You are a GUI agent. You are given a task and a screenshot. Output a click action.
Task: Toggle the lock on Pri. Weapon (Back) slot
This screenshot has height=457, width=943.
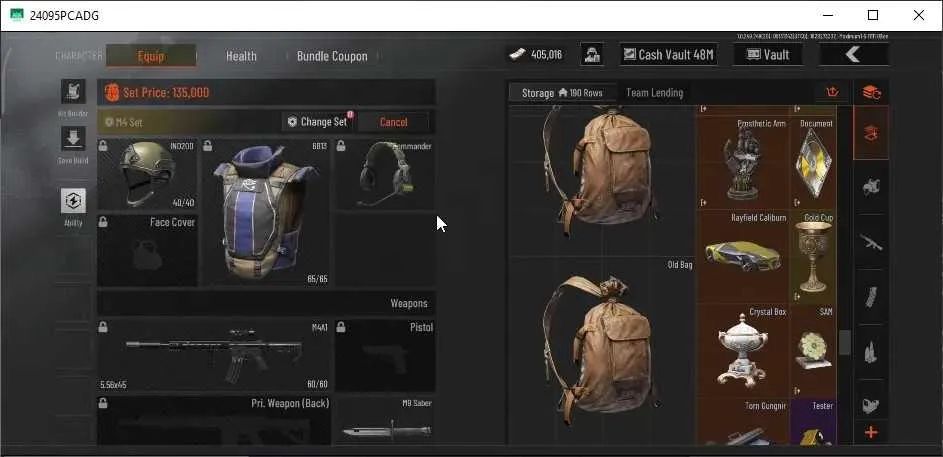103,403
